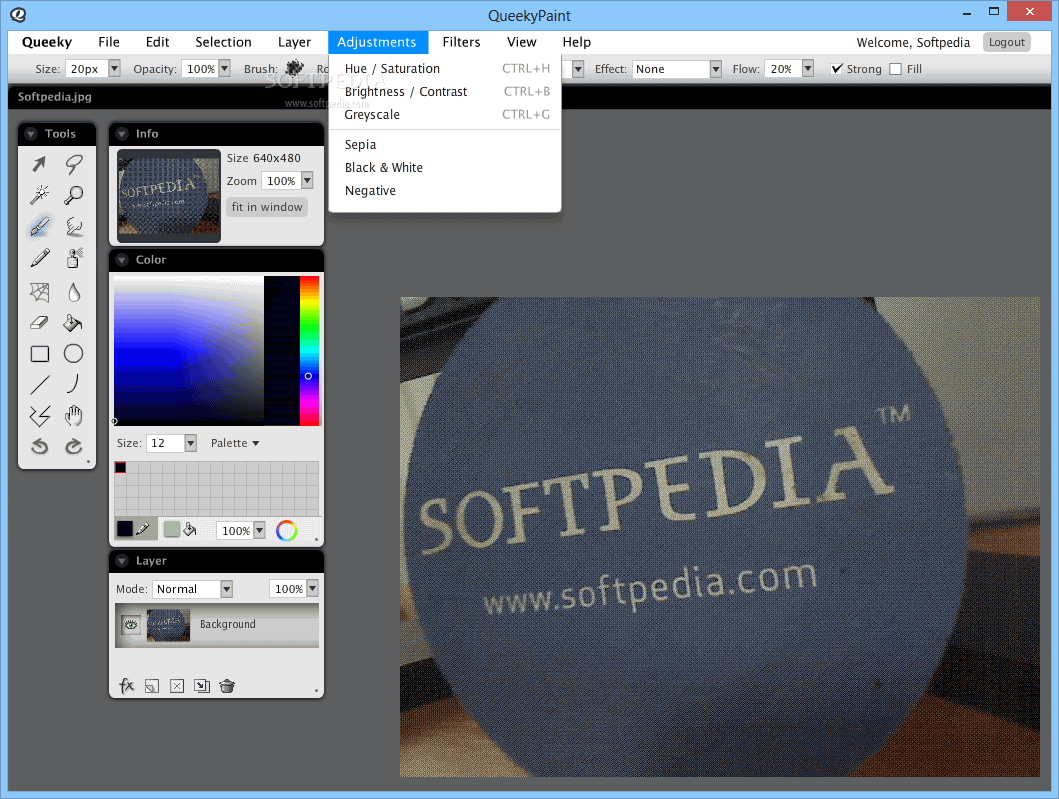Open the brush Size dropdown
This screenshot has width=1059, height=799.
coord(114,68)
